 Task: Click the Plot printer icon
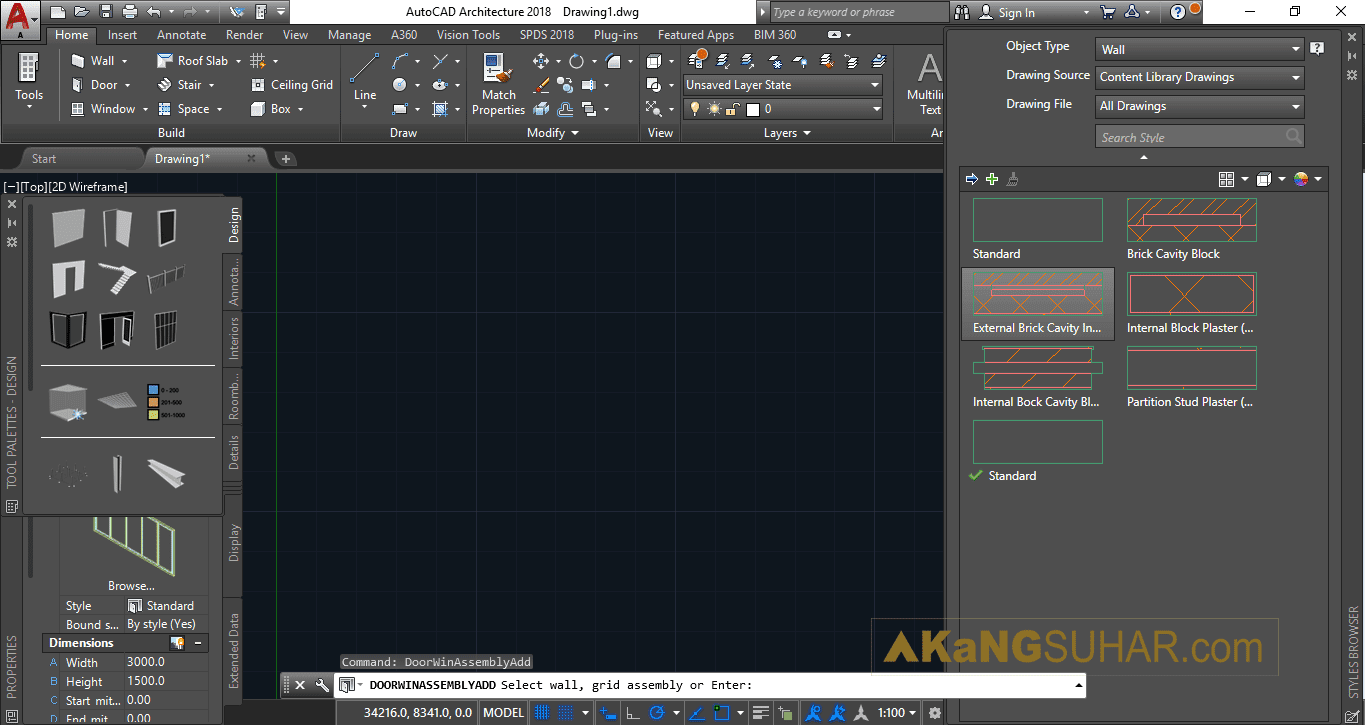click(129, 12)
